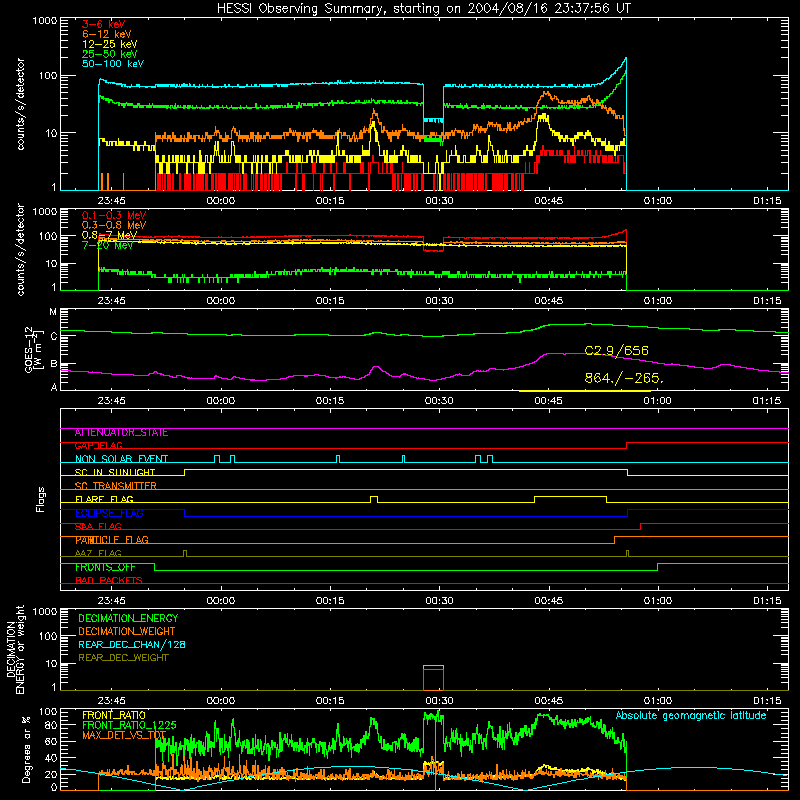Image resolution: width=800 pixels, height=800 pixels.
Task: Click '23:45' time label under the GOES panel
Action: pos(111,401)
